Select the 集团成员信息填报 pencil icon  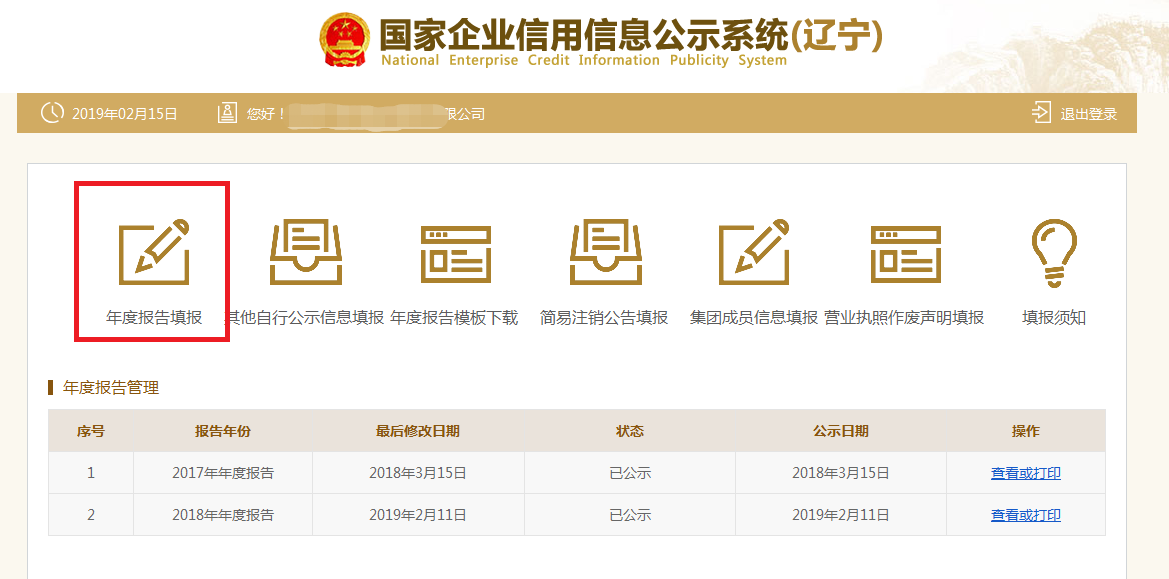pos(754,252)
